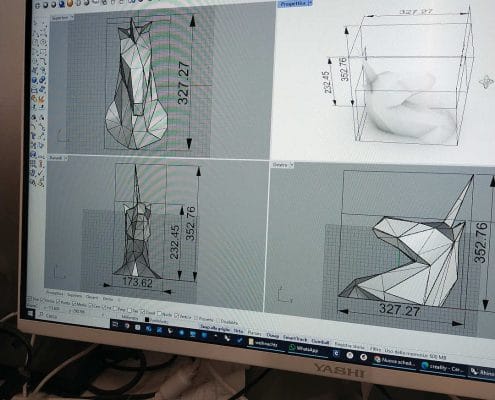Screen dimensions: 495x400
Task: Toggle the Medio osnap checkbox
Action: pos(74,303)
